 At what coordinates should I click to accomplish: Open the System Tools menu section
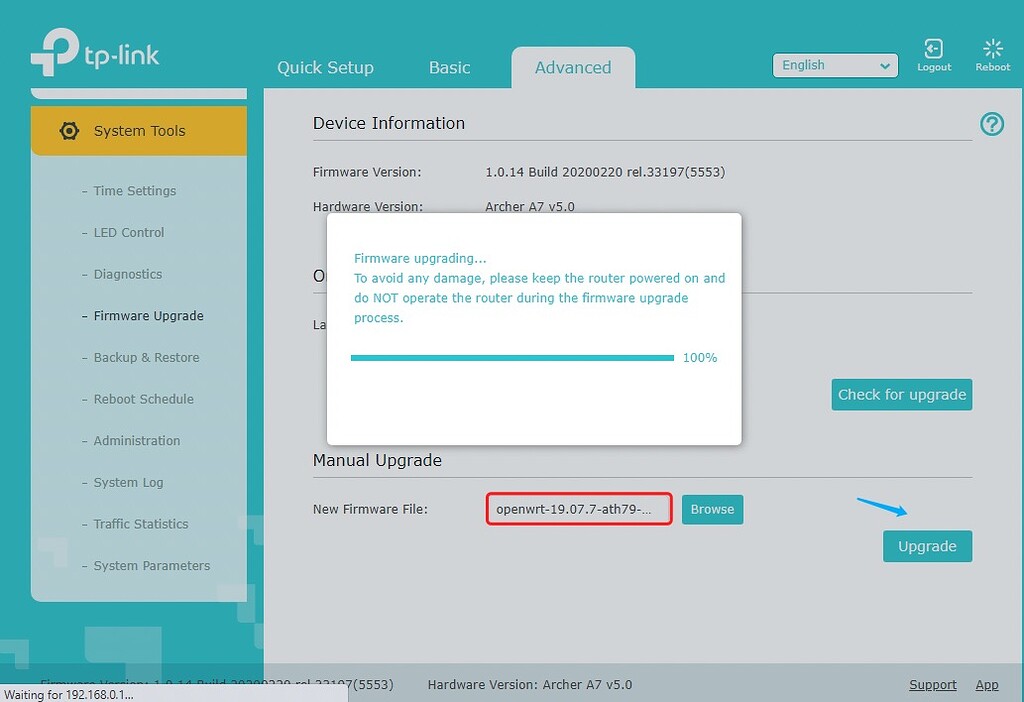point(138,131)
